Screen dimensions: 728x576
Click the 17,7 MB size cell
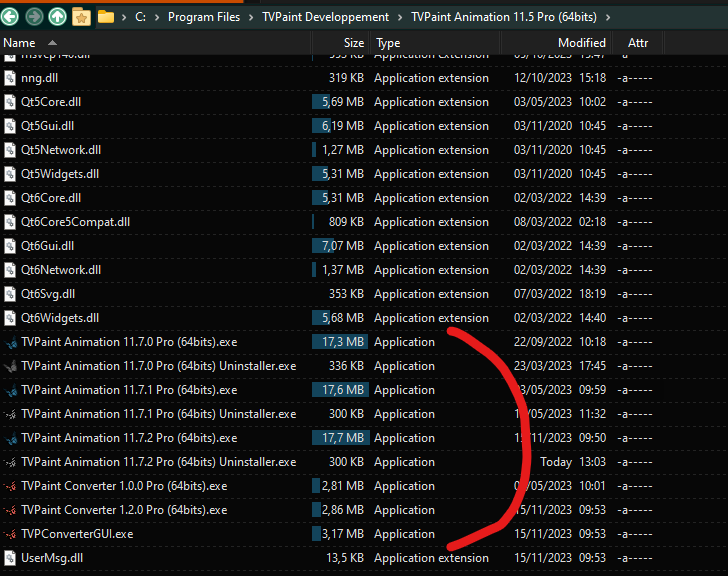[343, 438]
